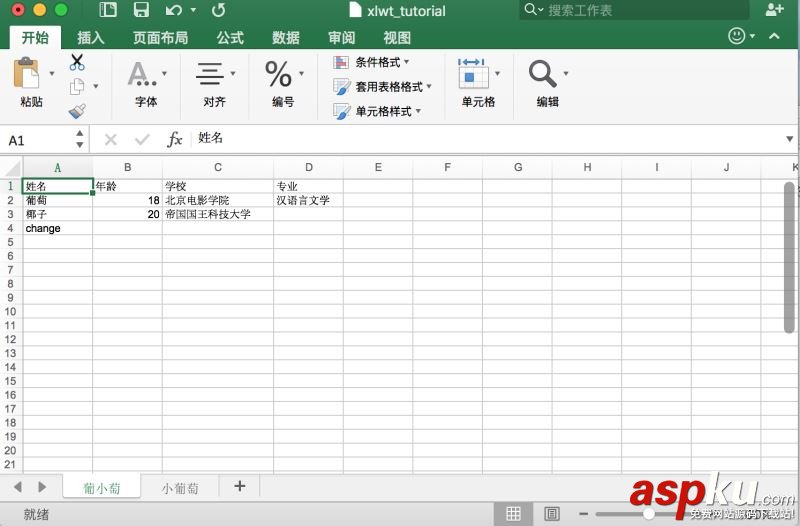Click the 搜索工作表 search field

point(633,10)
